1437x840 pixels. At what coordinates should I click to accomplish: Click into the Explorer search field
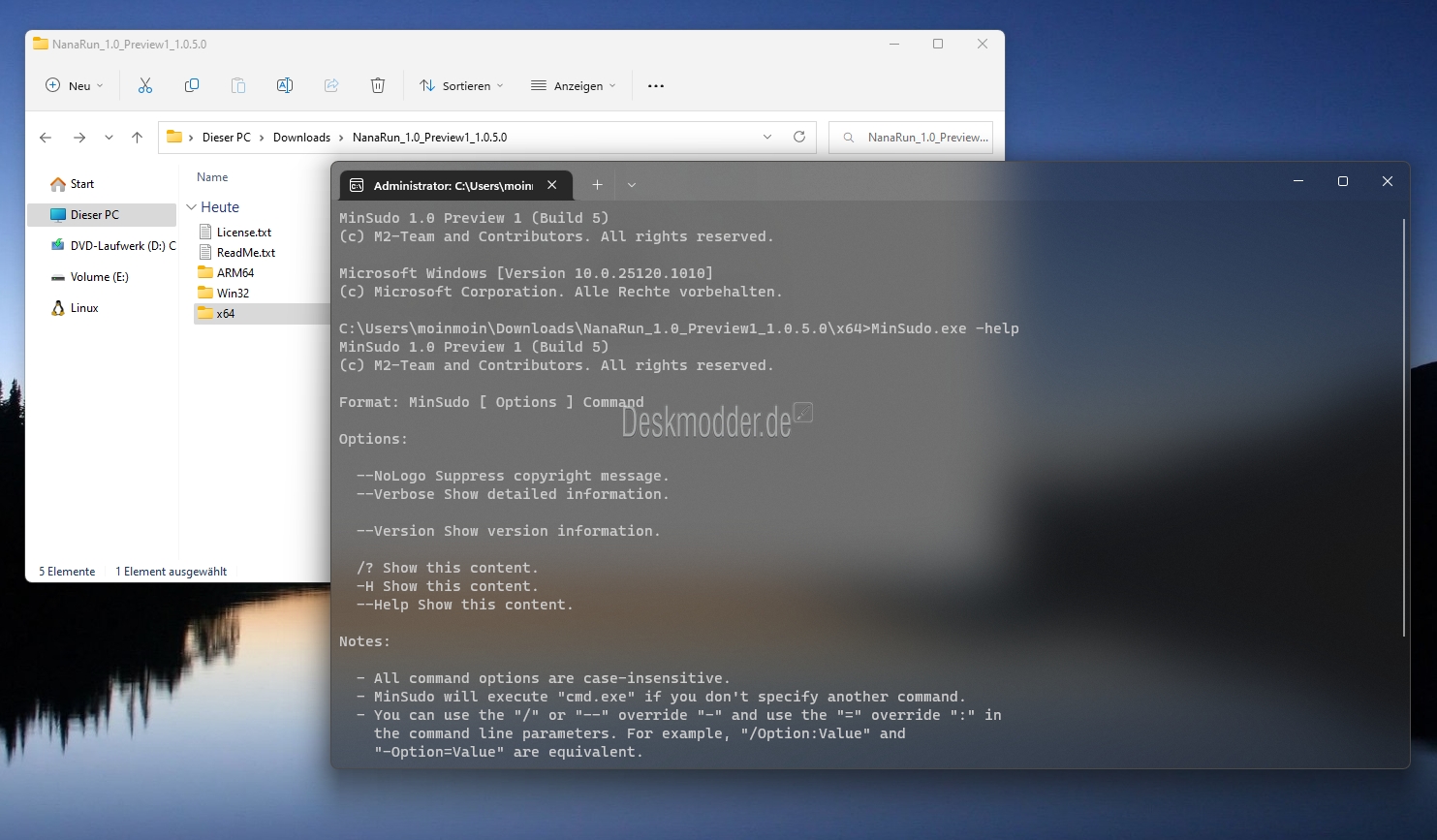[x=911, y=138]
